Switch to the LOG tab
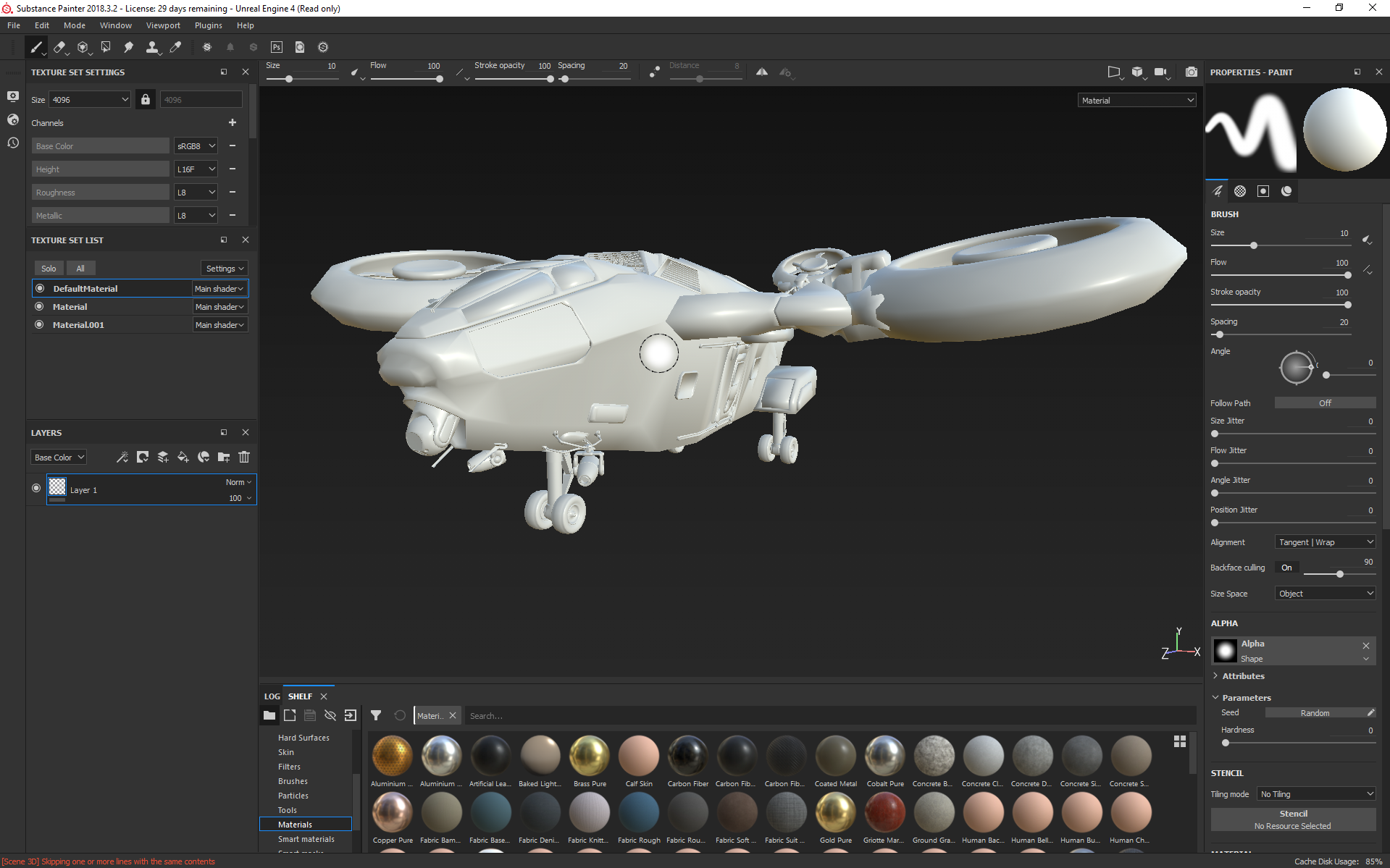The width and height of the screenshot is (1390, 868). [x=272, y=696]
